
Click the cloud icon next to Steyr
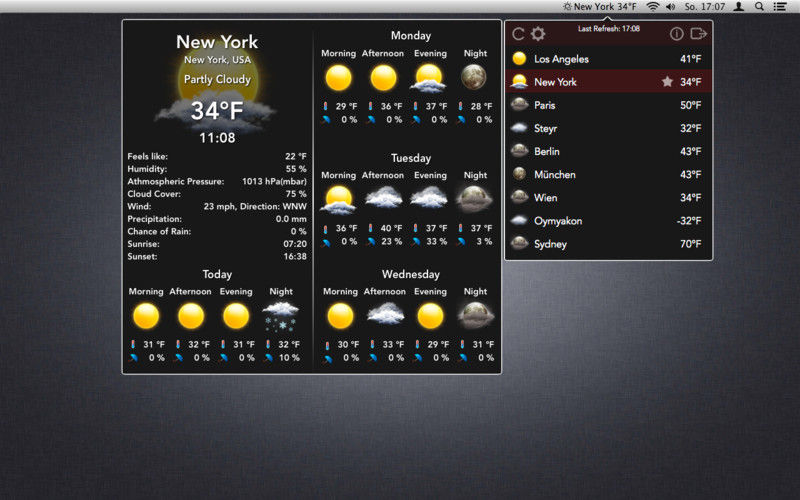click(x=519, y=128)
